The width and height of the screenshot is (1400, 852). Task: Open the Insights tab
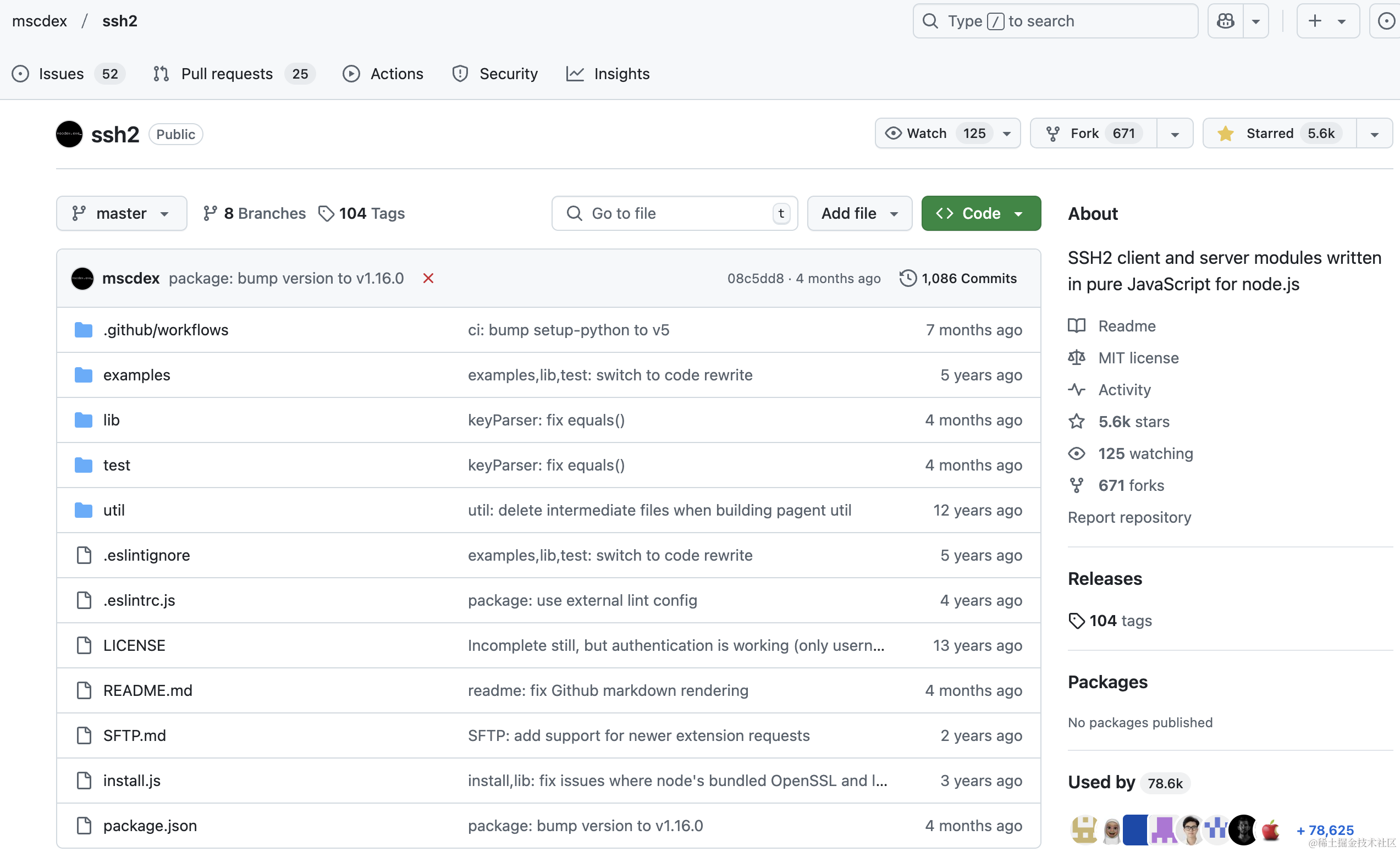coord(620,74)
